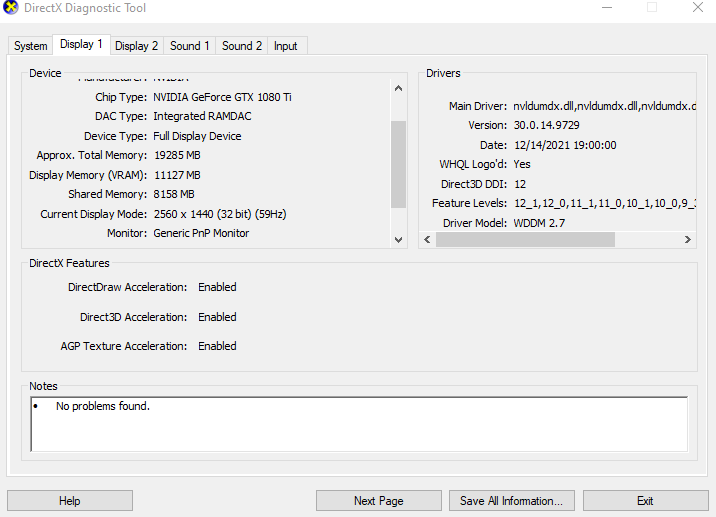The width and height of the screenshot is (716, 517).
Task: Select Direct3D Acceleration 'Enabled' value
Action: (x=217, y=317)
